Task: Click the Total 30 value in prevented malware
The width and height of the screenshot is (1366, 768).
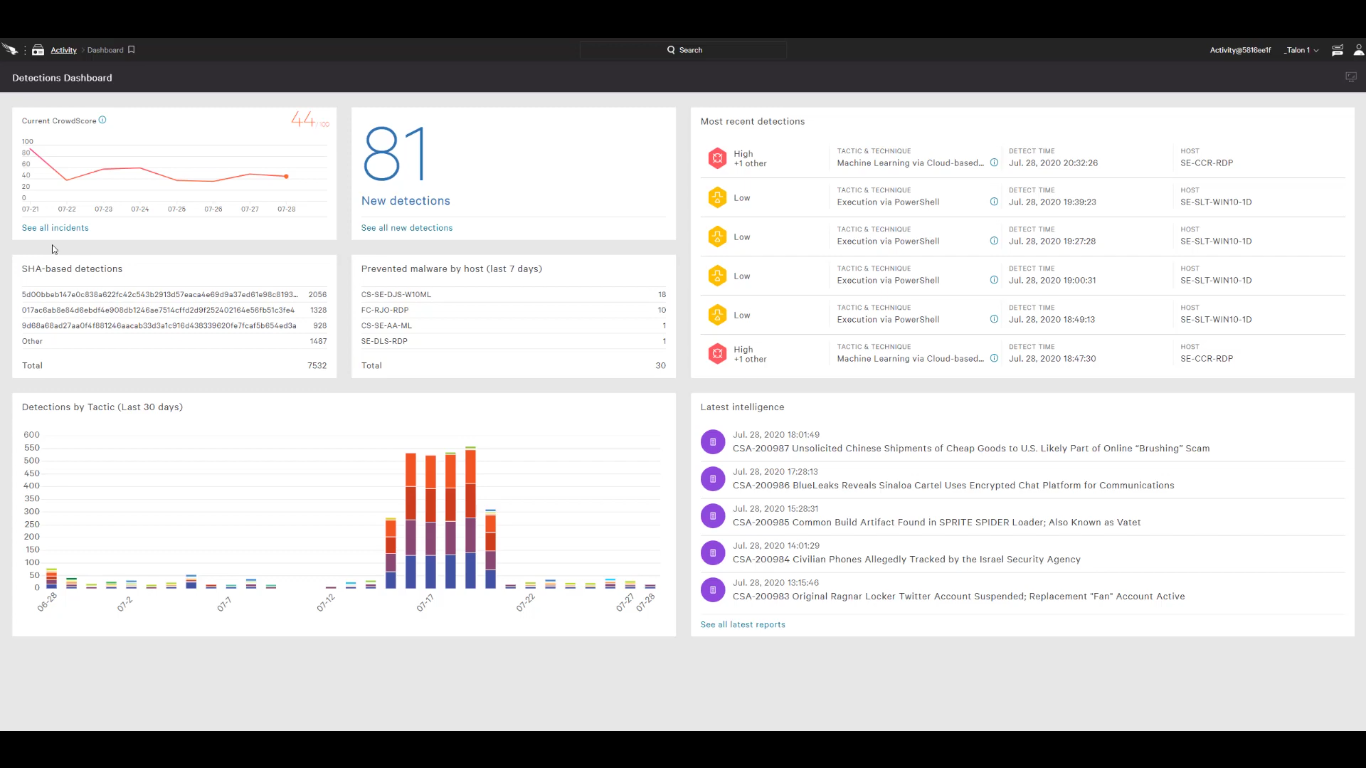Action: click(660, 365)
